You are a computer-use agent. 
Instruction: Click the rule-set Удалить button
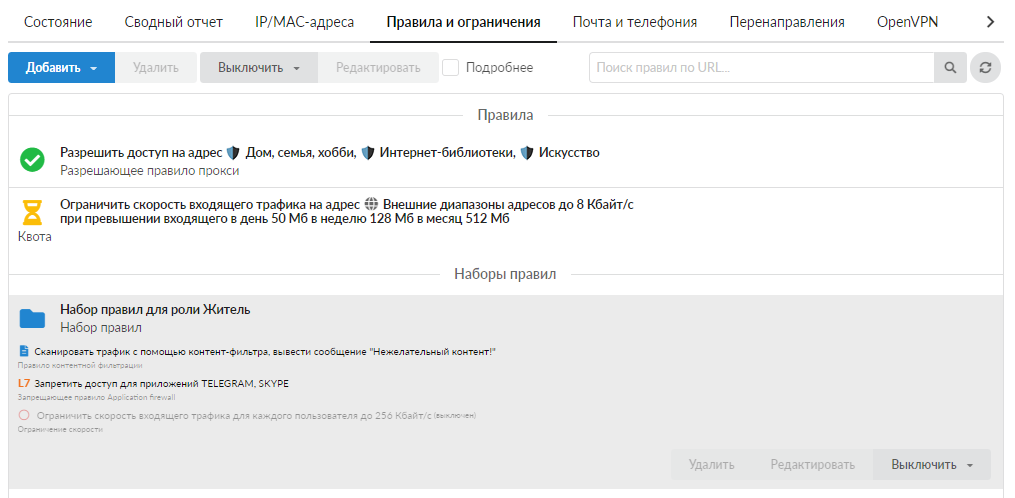tap(711, 465)
